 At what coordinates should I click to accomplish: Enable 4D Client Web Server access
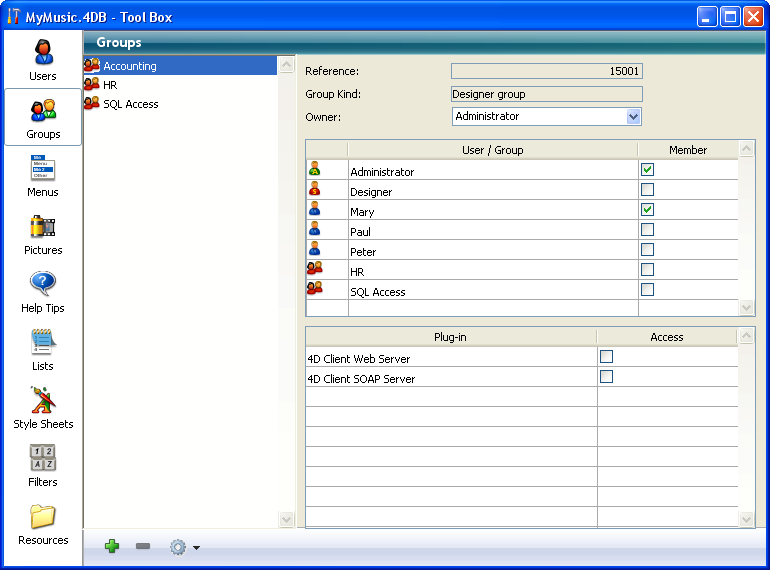(606, 357)
